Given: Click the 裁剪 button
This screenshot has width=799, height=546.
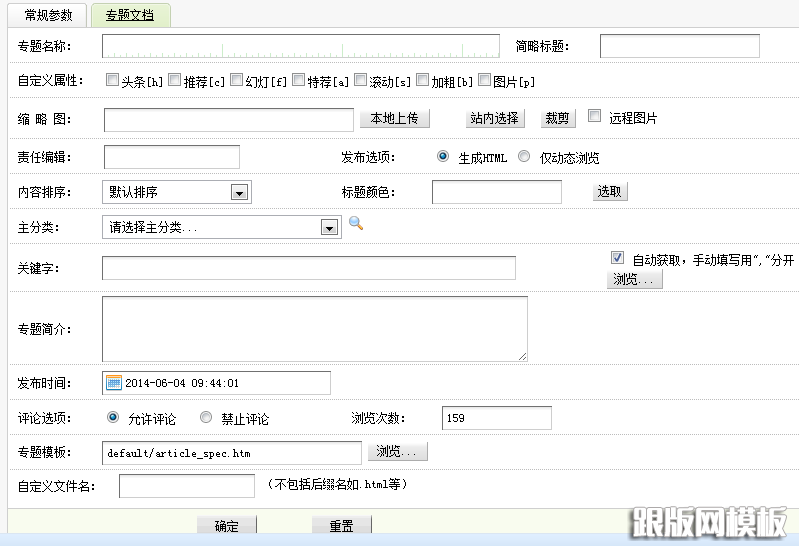Looking at the screenshot, I should point(558,118).
